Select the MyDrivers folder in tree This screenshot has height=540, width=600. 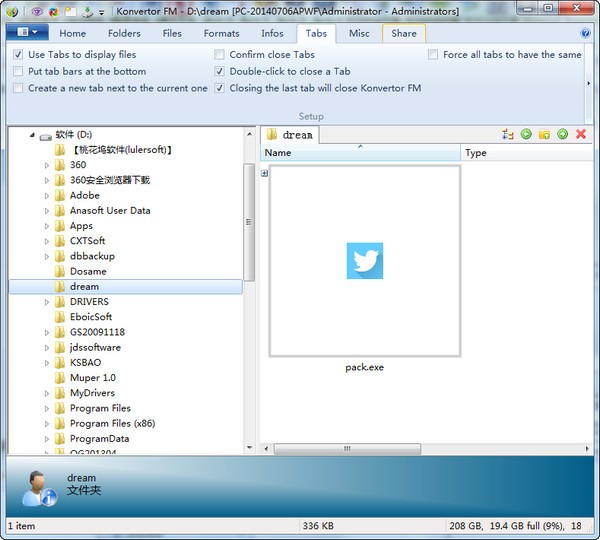(92, 393)
